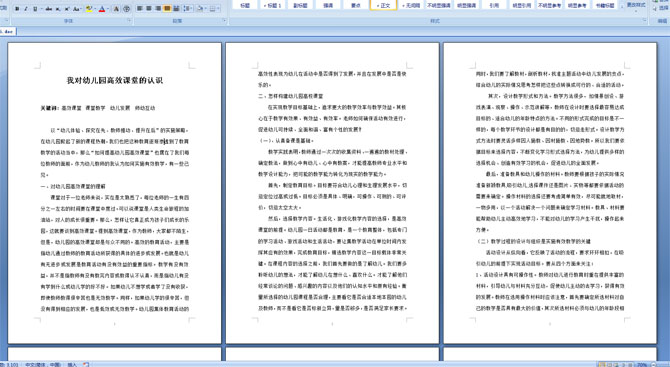Apply strikethrough to the text
The height and width of the screenshot is (367, 670).
click(49, 9)
